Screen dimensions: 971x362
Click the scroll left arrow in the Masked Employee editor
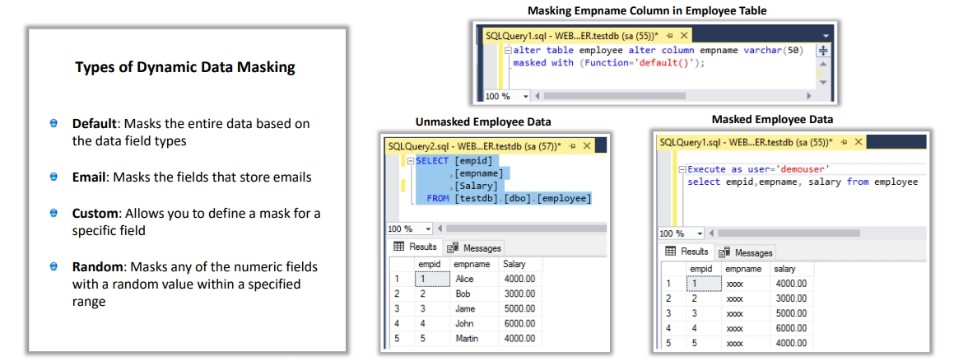point(711,233)
